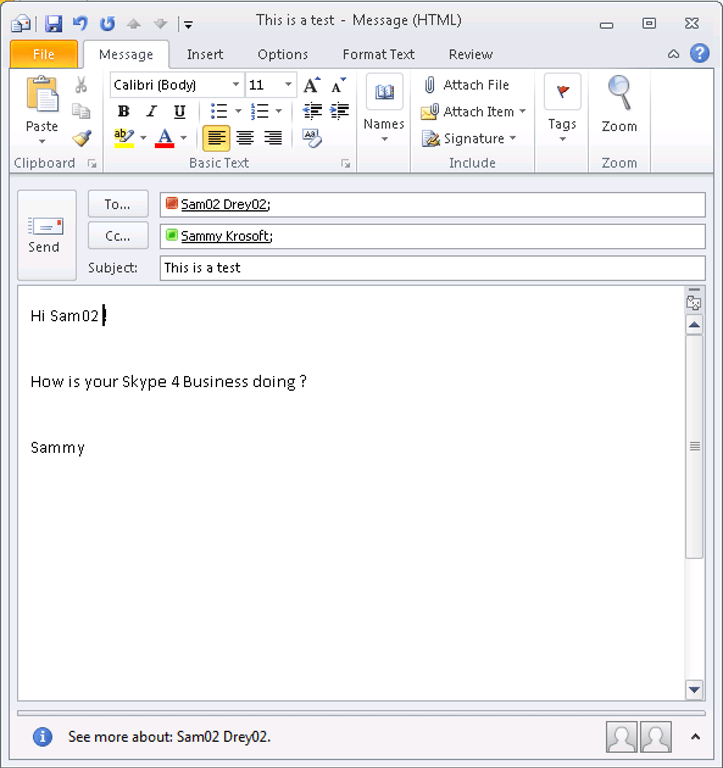The width and height of the screenshot is (723, 768).
Task: Apply yellow text highlight color
Action: 124,138
